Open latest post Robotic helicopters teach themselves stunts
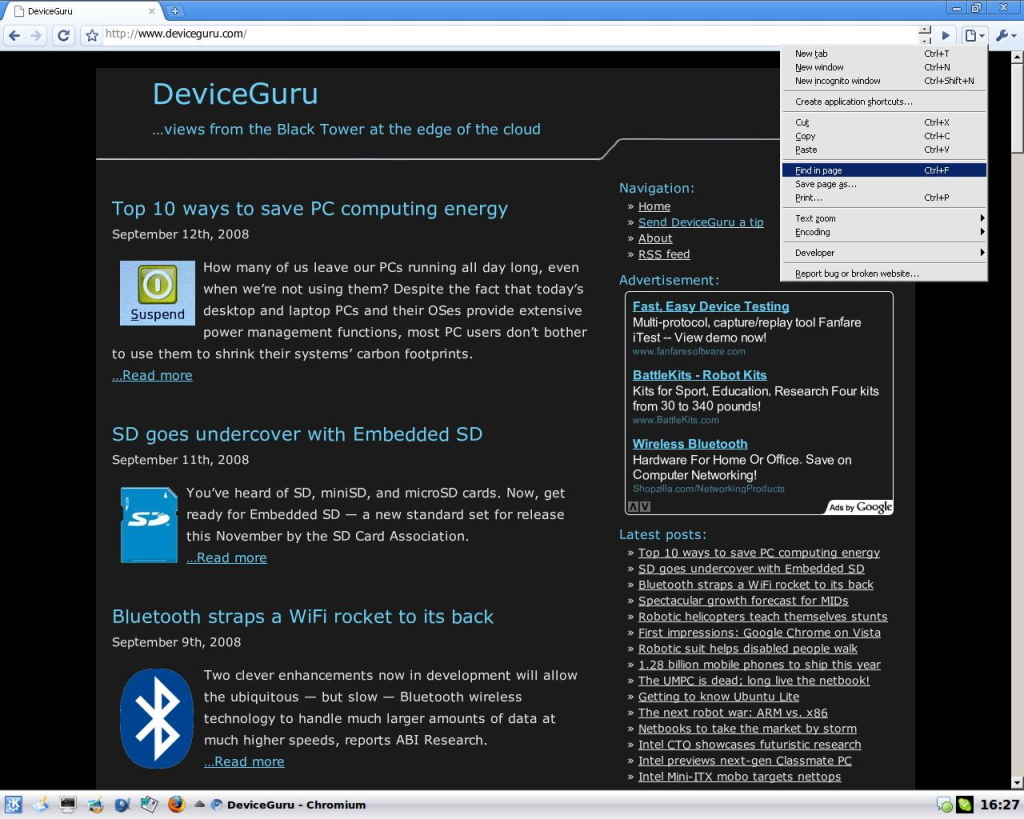The width and height of the screenshot is (1024, 819). pyautogui.click(x=763, y=617)
